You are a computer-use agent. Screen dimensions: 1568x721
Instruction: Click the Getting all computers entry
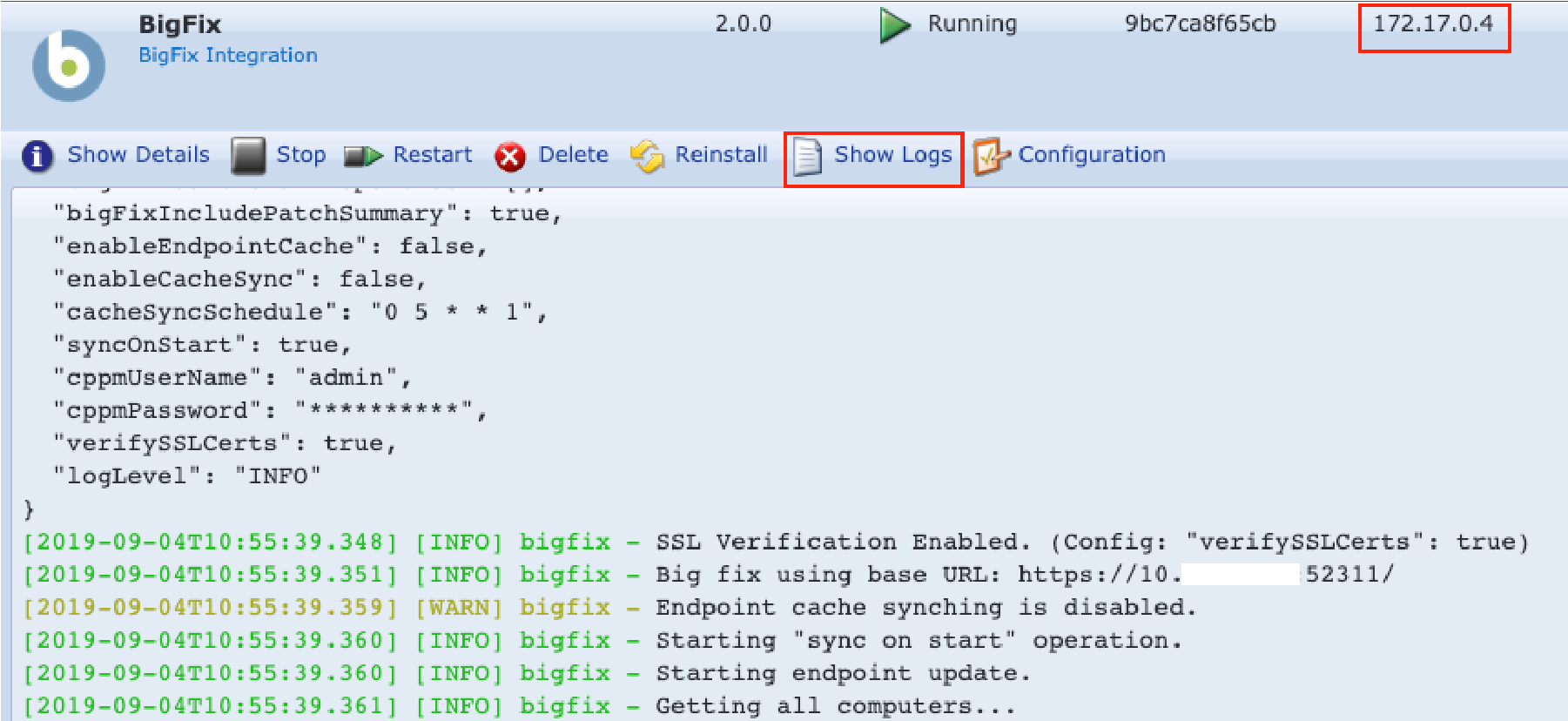coord(520,706)
